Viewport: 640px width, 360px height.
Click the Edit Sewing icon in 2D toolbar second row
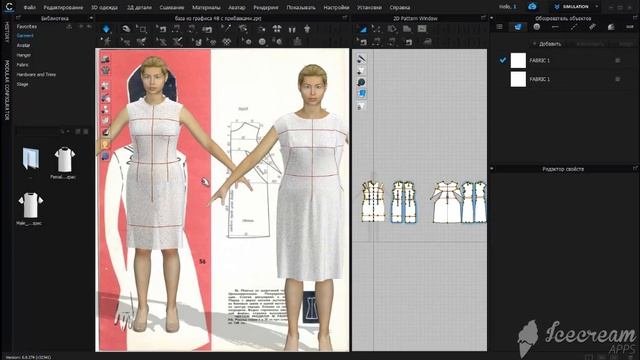point(362,42)
